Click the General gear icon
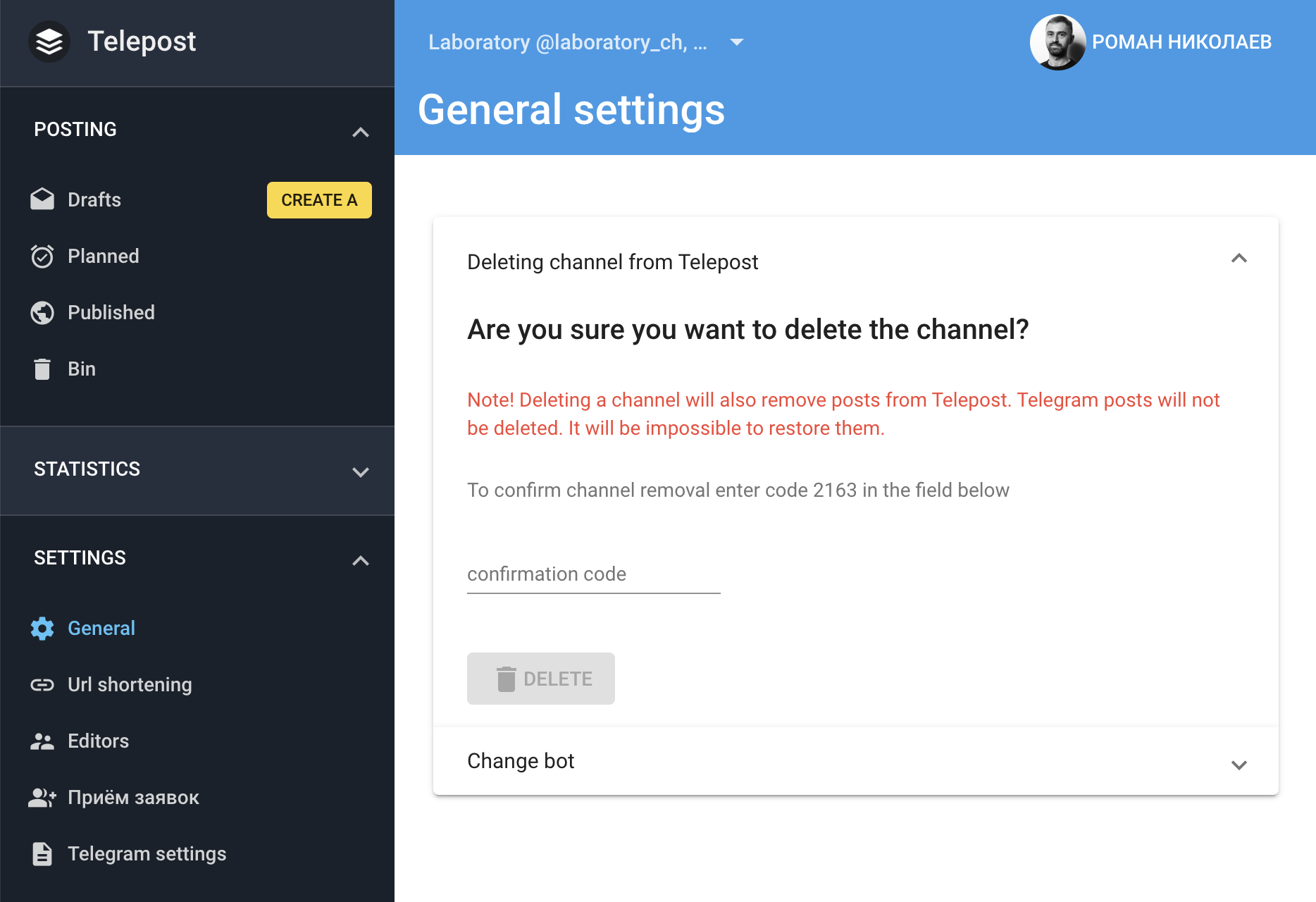 pos(42,628)
